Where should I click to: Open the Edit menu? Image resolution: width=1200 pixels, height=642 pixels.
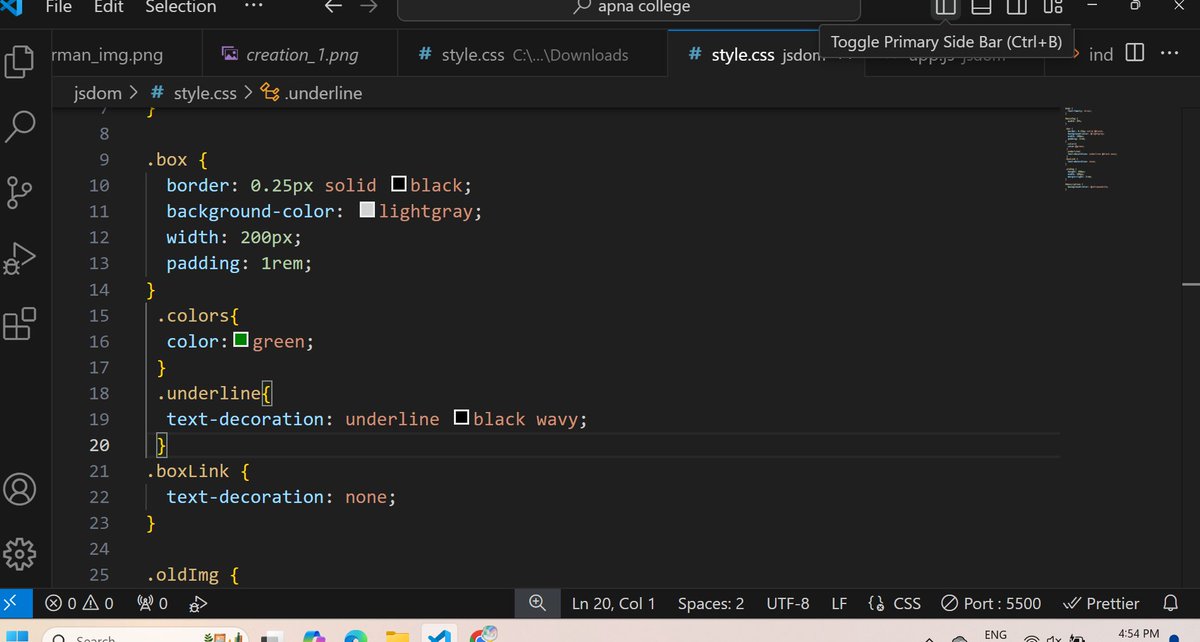pos(107,8)
